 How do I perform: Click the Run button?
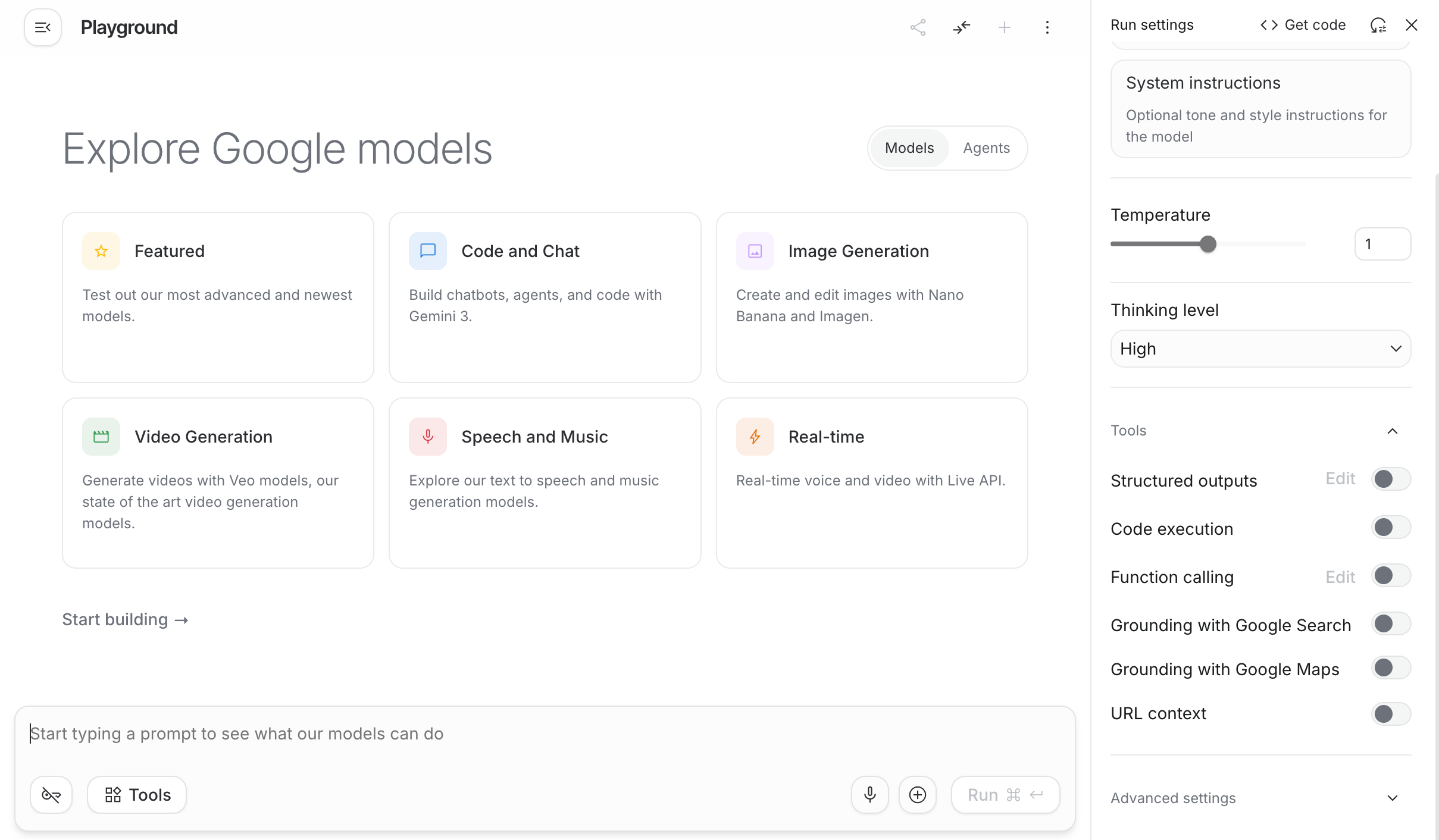(x=1006, y=795)
